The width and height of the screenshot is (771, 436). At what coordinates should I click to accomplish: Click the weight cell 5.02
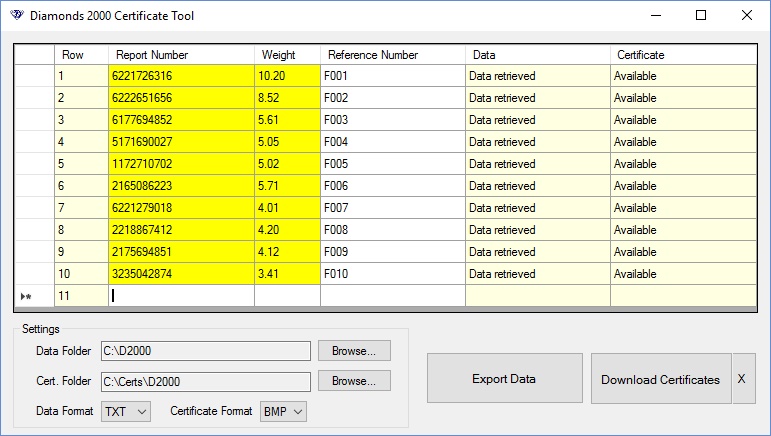287,164
